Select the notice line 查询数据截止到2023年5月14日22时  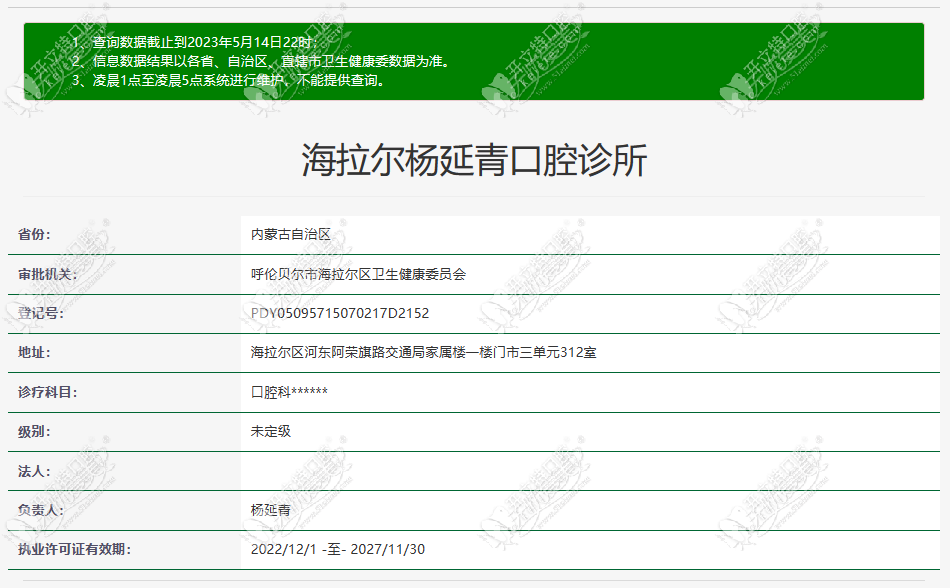pos(194,42)
